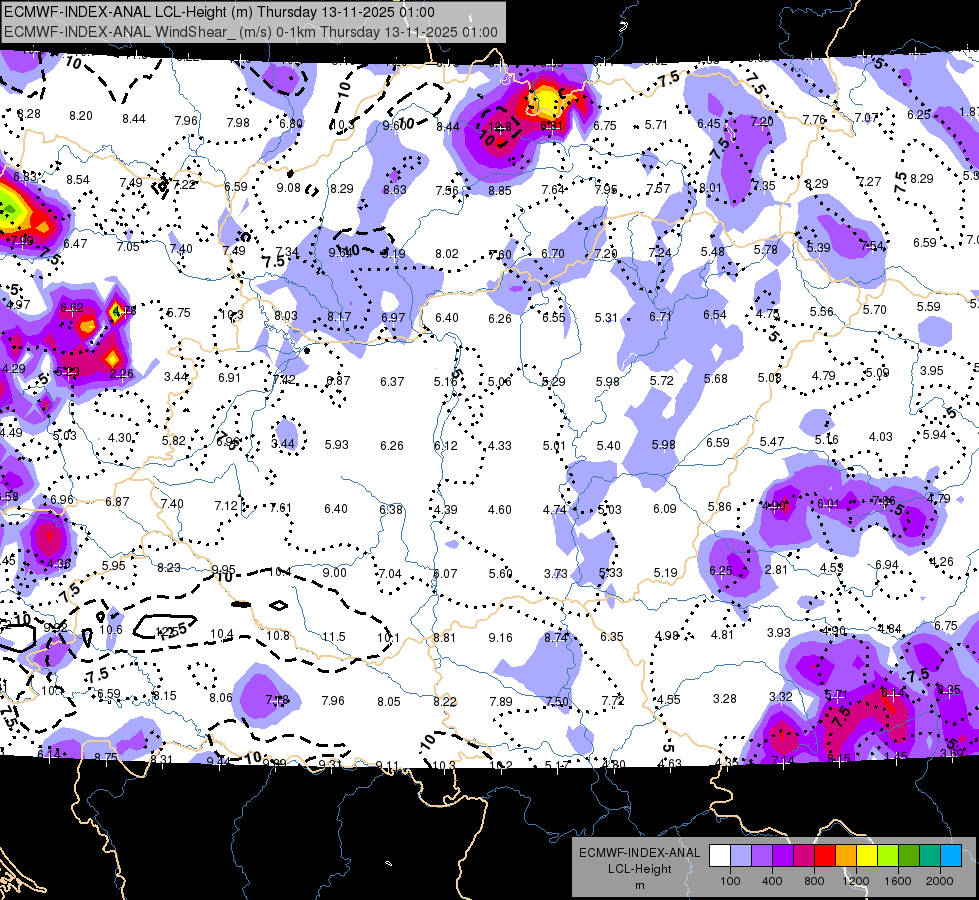
Task: Click the wind shear value 5.40
Action: (x=609, y=446)
